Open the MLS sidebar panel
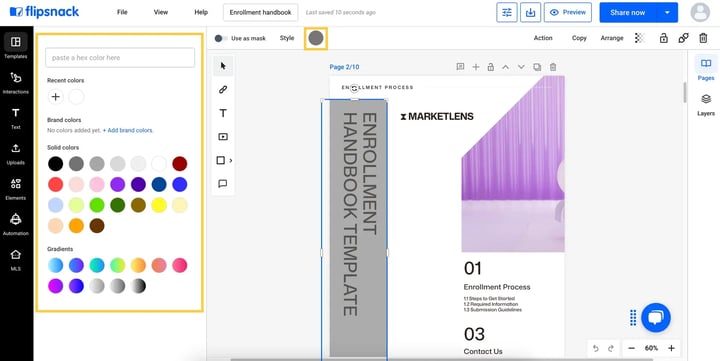720x361 pixels. 16,259
